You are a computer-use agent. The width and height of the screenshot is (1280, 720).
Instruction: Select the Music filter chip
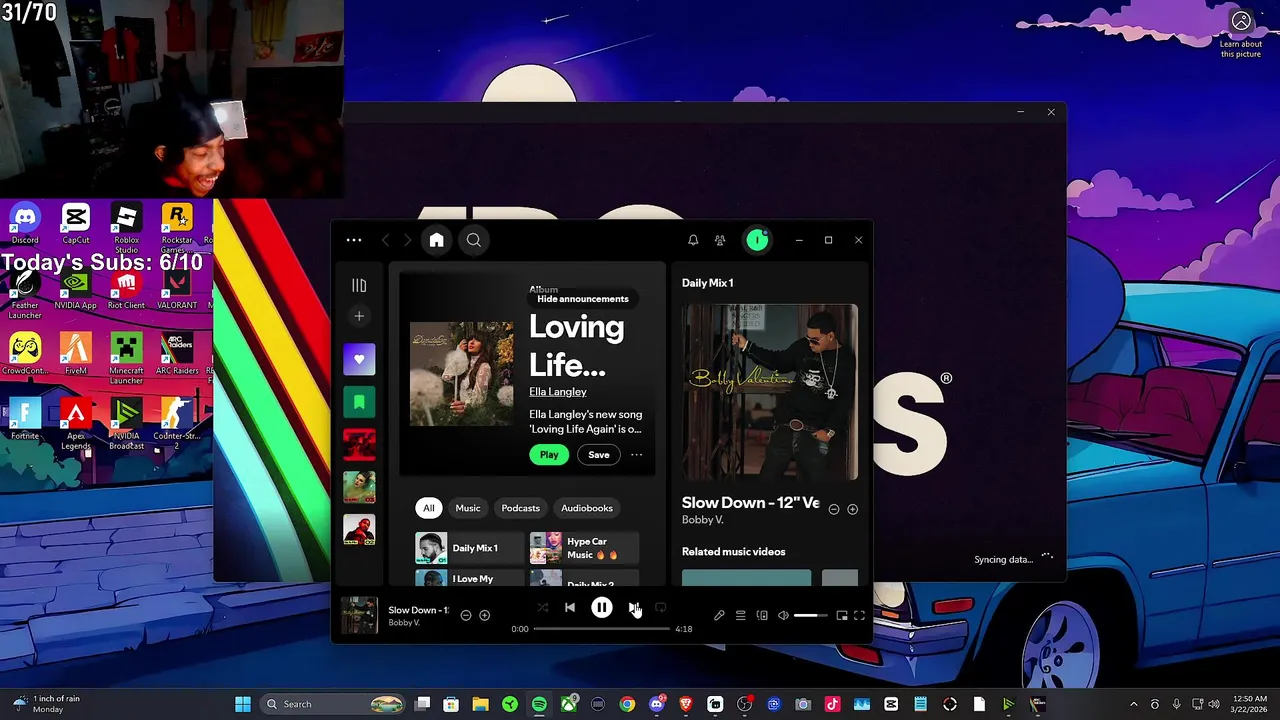[468, 508]
